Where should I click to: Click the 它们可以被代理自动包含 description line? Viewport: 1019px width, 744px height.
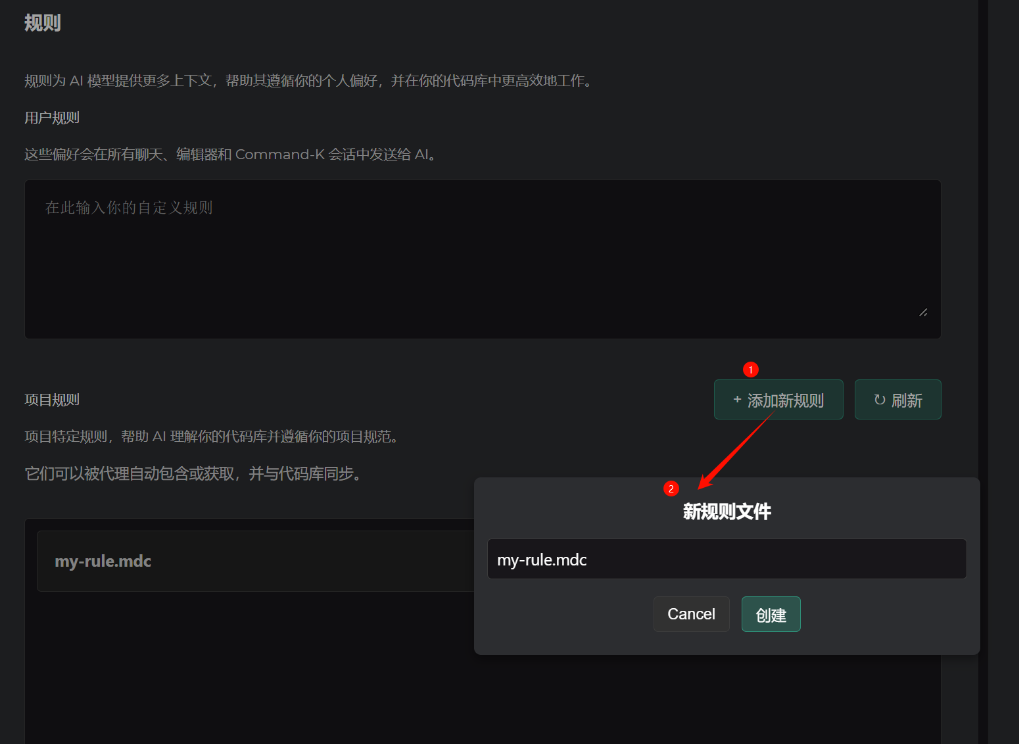tap(193, 474)
